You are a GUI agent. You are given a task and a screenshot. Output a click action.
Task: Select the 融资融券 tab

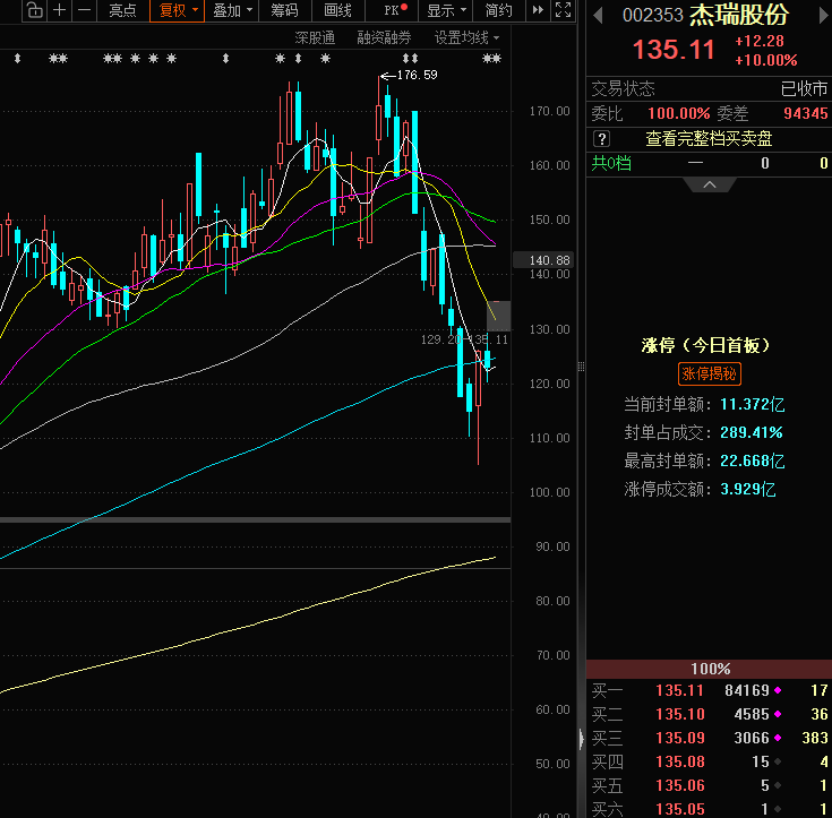pyautogui.click(x=384, y=38)
